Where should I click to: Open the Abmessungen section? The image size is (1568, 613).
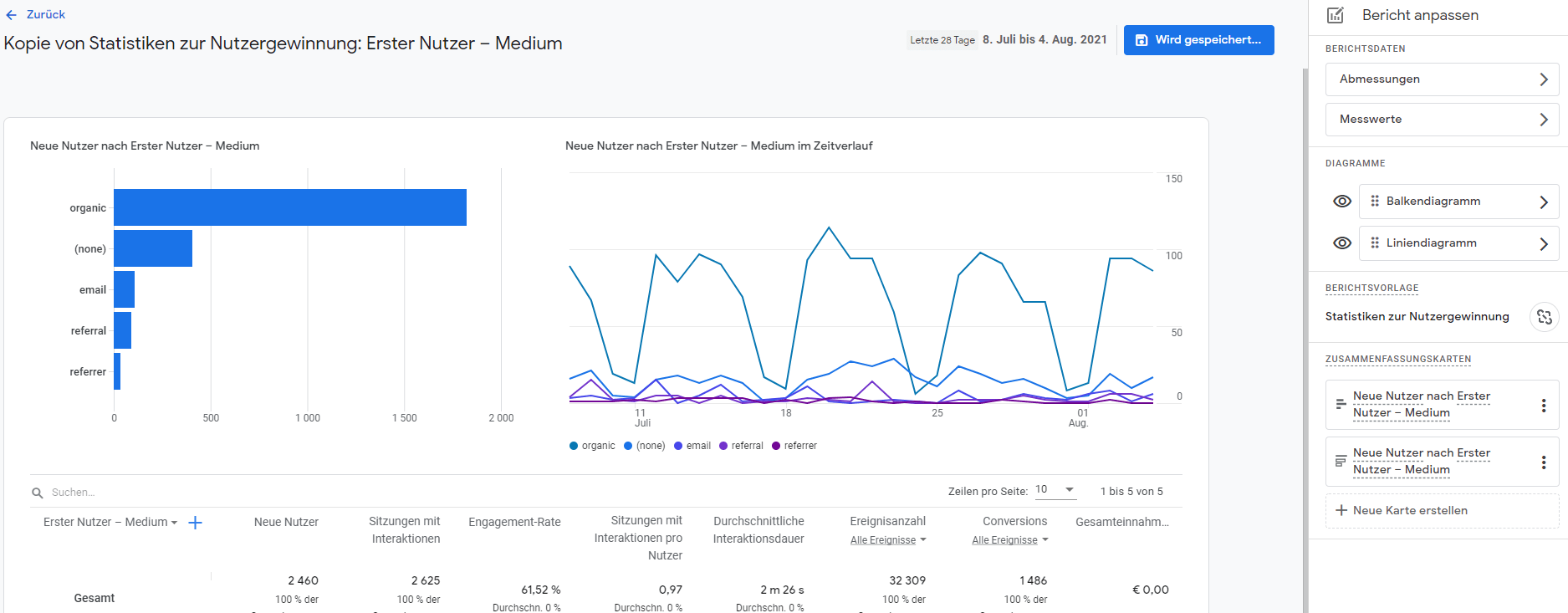[x=1441, y=79]
